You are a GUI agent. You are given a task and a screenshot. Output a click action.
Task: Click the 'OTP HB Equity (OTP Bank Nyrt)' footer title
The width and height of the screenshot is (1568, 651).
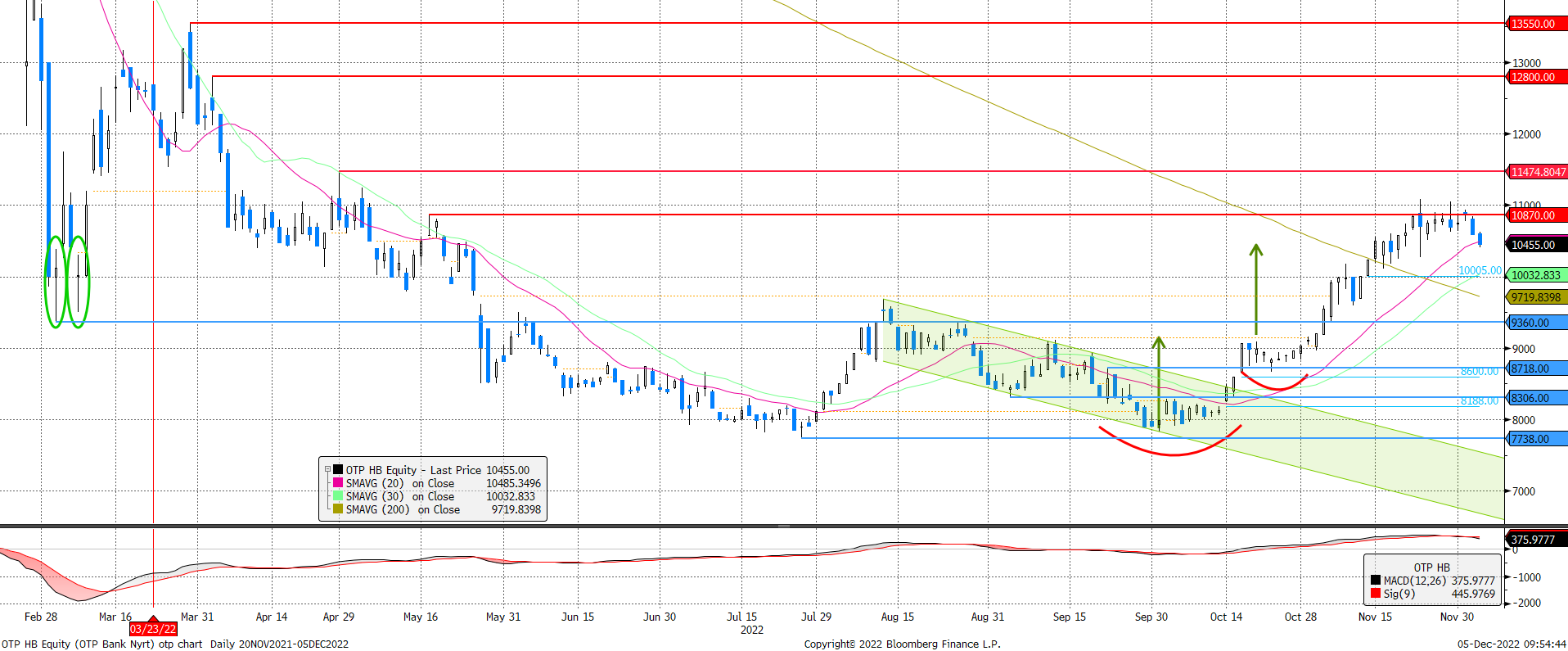tap(78, 644)
